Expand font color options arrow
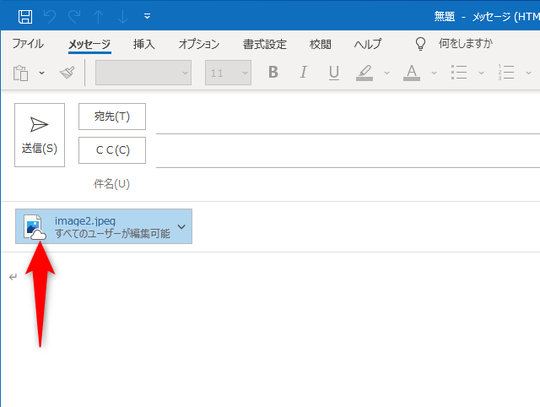 pyautogui.click(x=434, y=73)
